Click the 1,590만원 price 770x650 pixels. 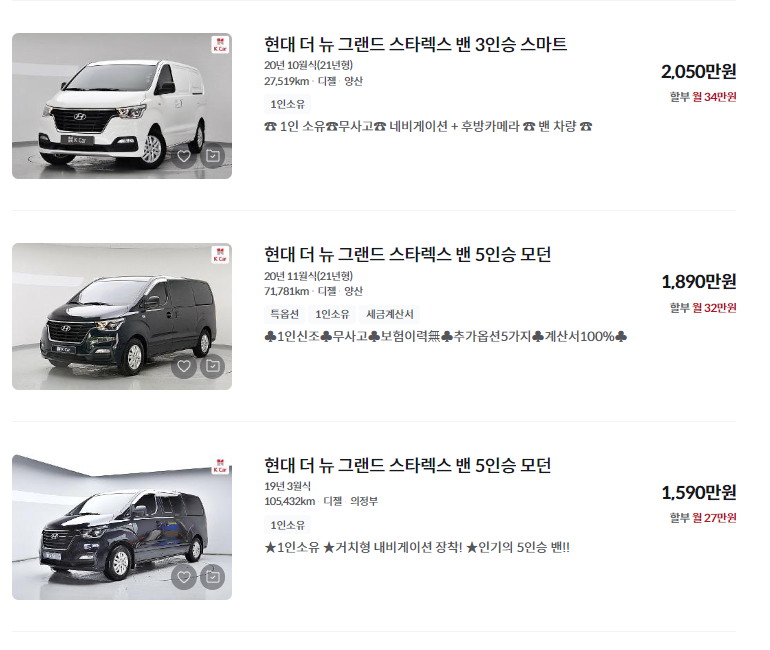click(698, 492)
